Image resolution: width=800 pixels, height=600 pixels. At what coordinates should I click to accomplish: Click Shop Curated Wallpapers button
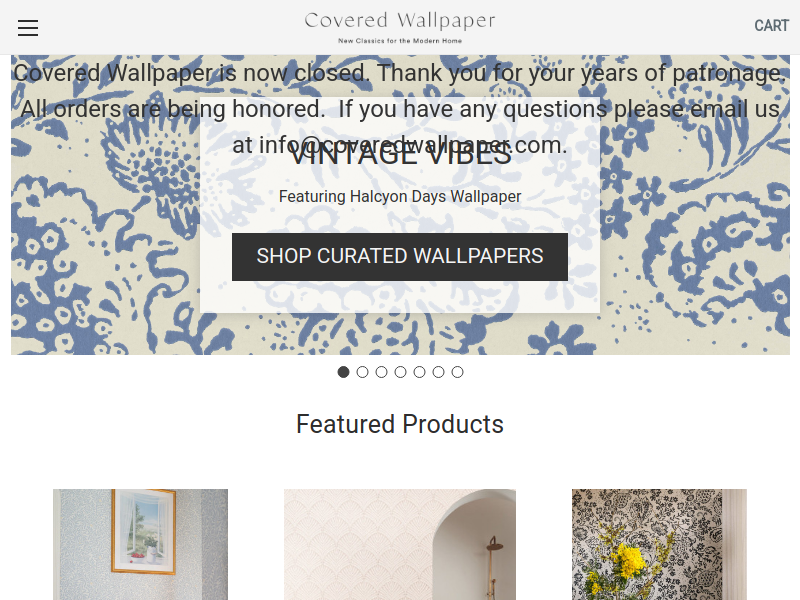pyautogui.click(x=400, y=257)
